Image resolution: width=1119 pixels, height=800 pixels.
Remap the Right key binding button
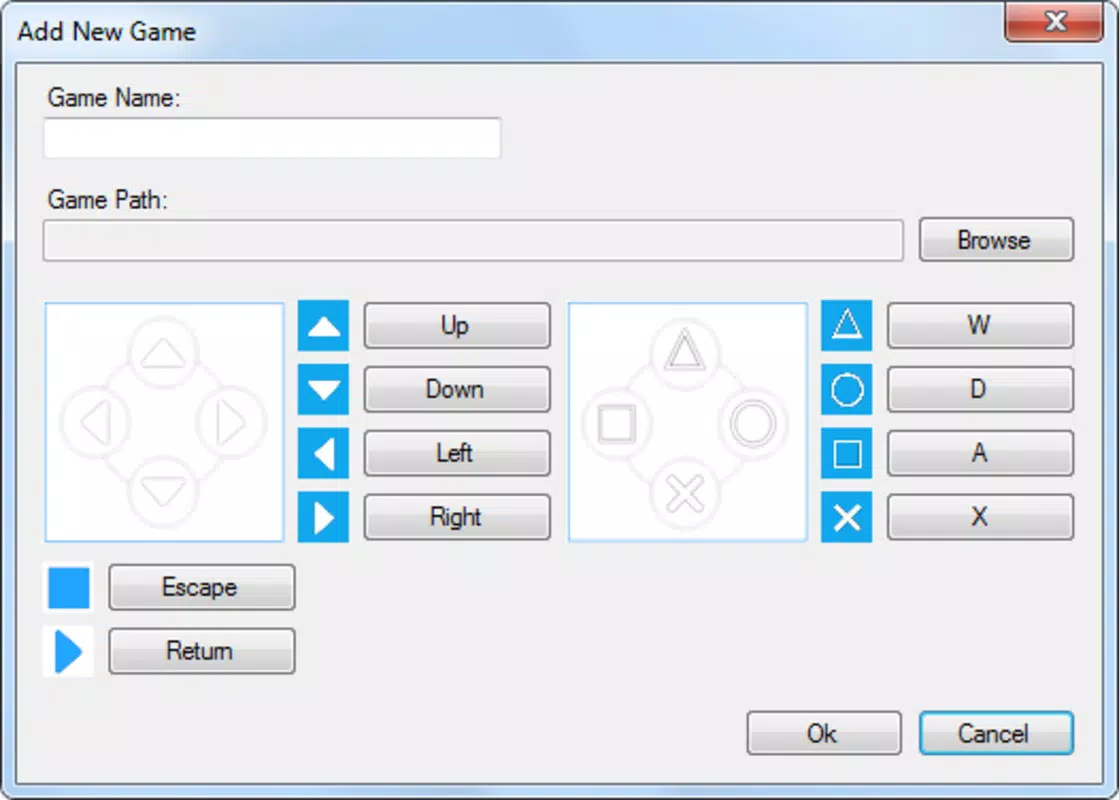(x=457, y=517)
